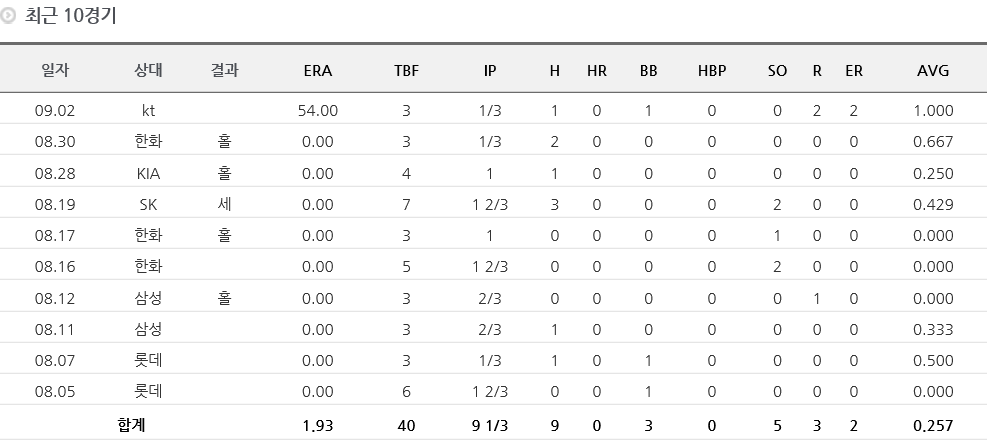The image size is (987, 441).
Task: Click the 09.02 date cell
Action: 55,111
